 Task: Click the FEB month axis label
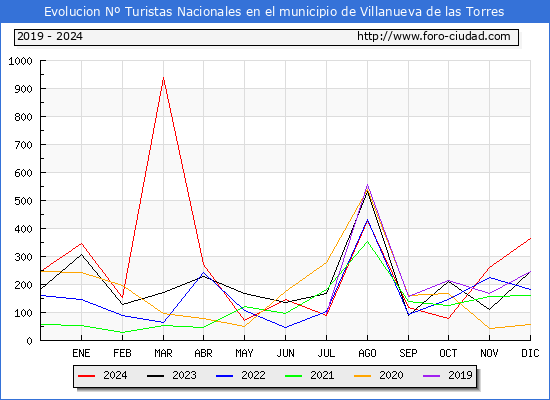[x=122, y=353]
